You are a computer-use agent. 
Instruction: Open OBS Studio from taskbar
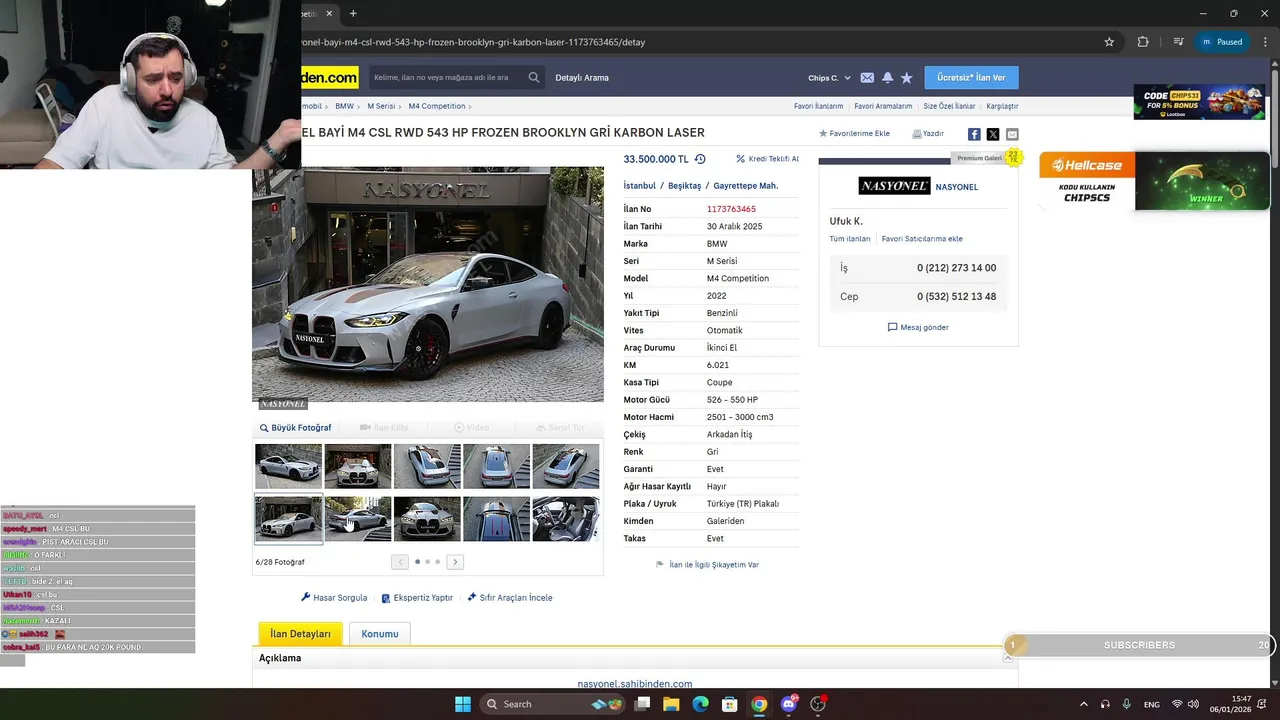coord(818,704)
